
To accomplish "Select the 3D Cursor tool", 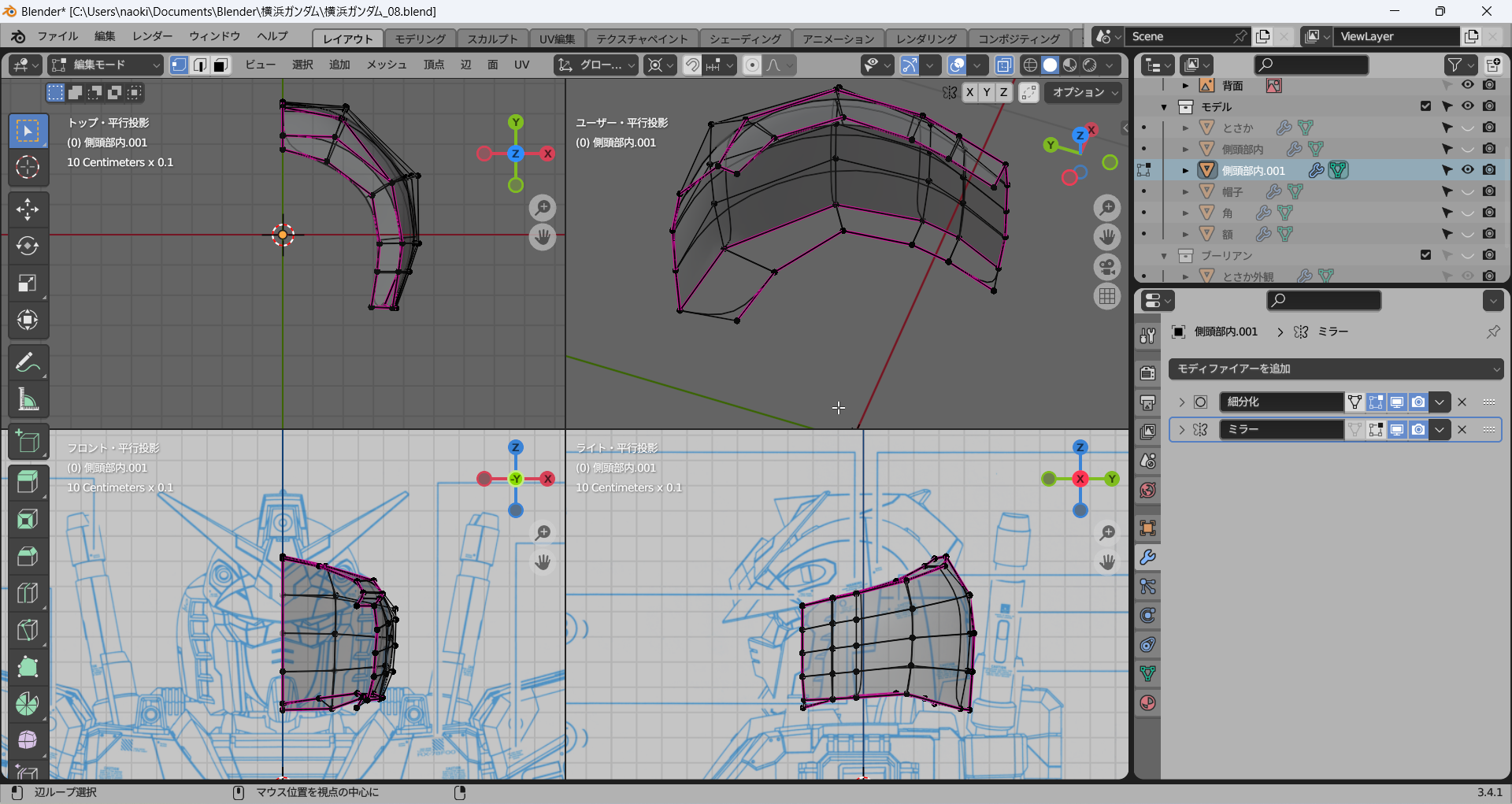I will point(28,167).
